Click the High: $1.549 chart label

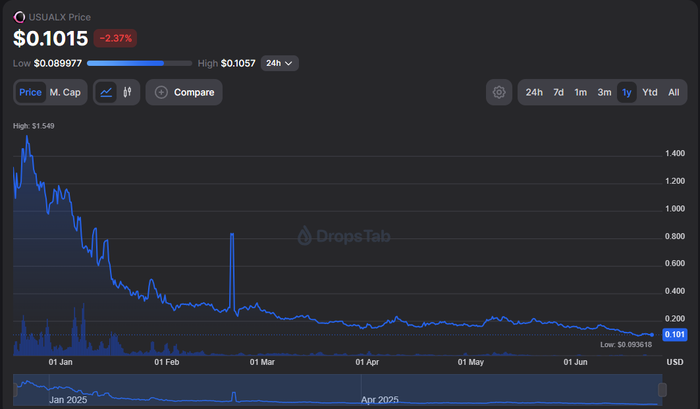pyautogui.click(x=33, y=126)
